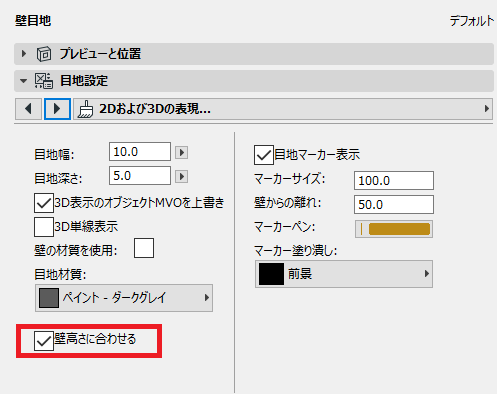This screenshot has width=497, height=394.
Task: Click the マーカーサイズ input field
Action: 394,180
